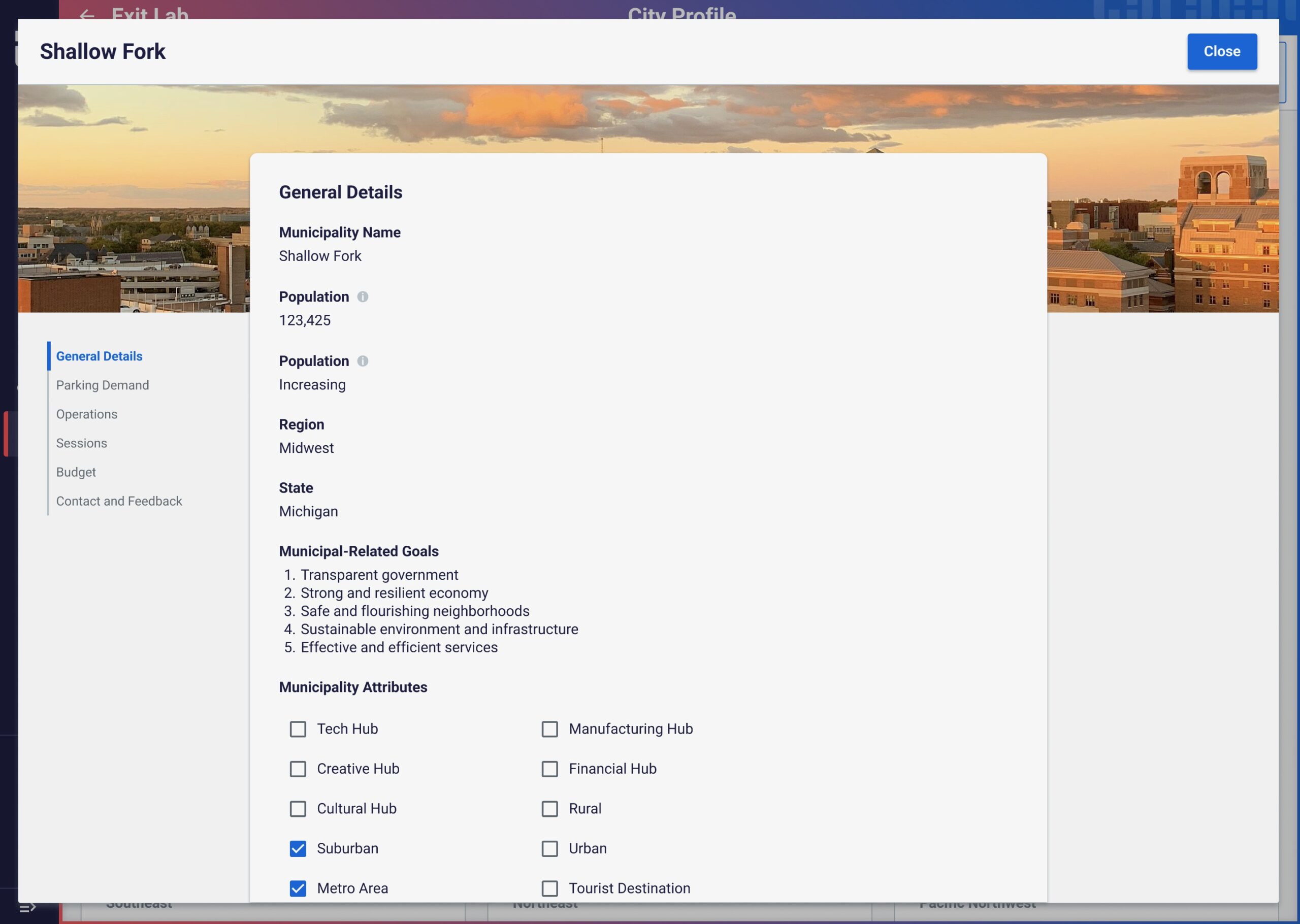The width and height of the screenshot is (1300, 924).
Task: Click the back arrow next to Exit Lab
Action: point(86,15)
